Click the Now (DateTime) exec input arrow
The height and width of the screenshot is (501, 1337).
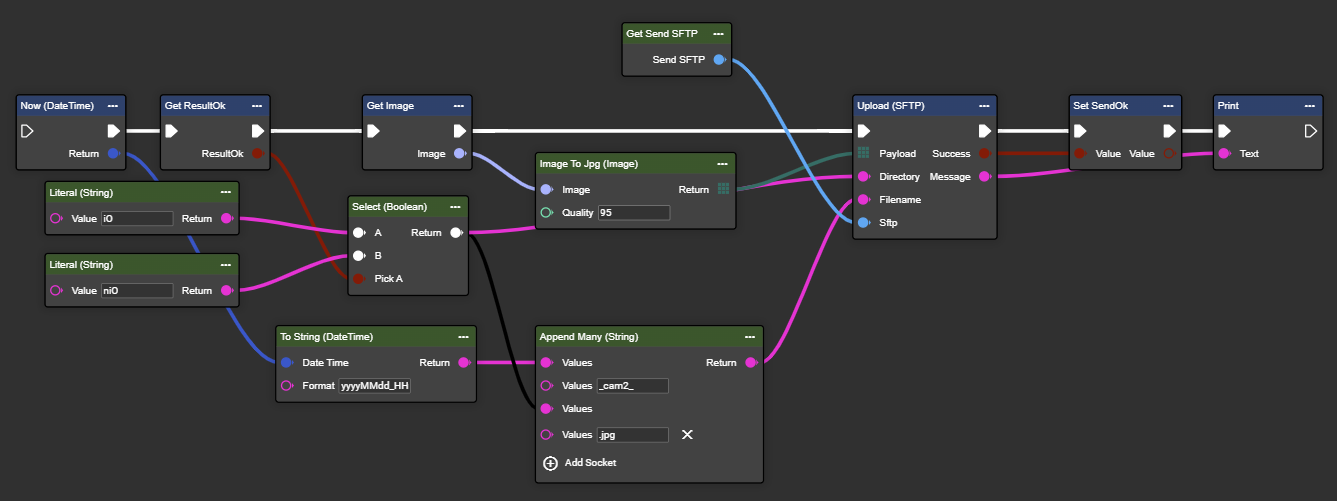click(x=27, y=131)
